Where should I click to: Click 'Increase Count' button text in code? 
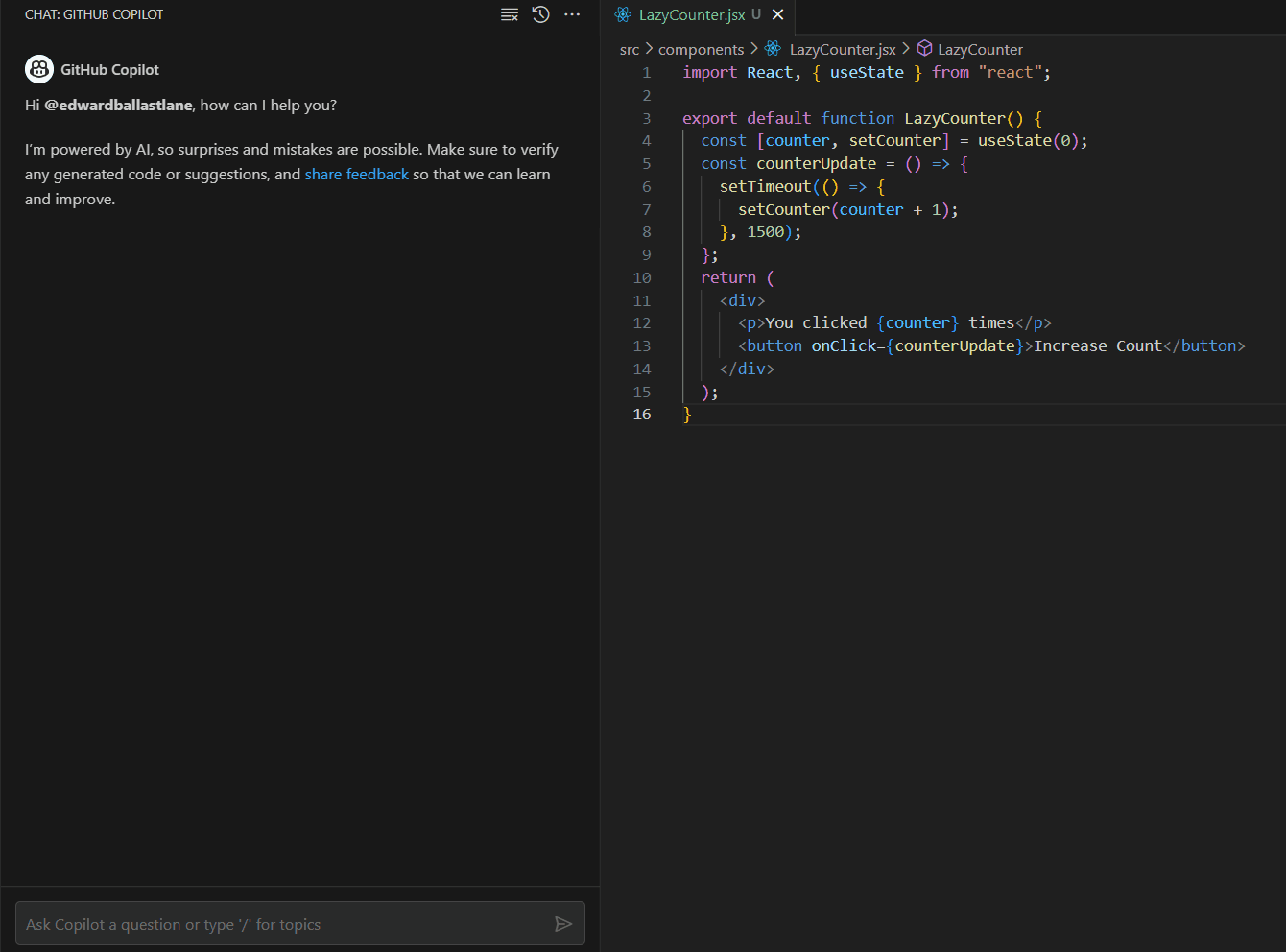coord(1098,345)
